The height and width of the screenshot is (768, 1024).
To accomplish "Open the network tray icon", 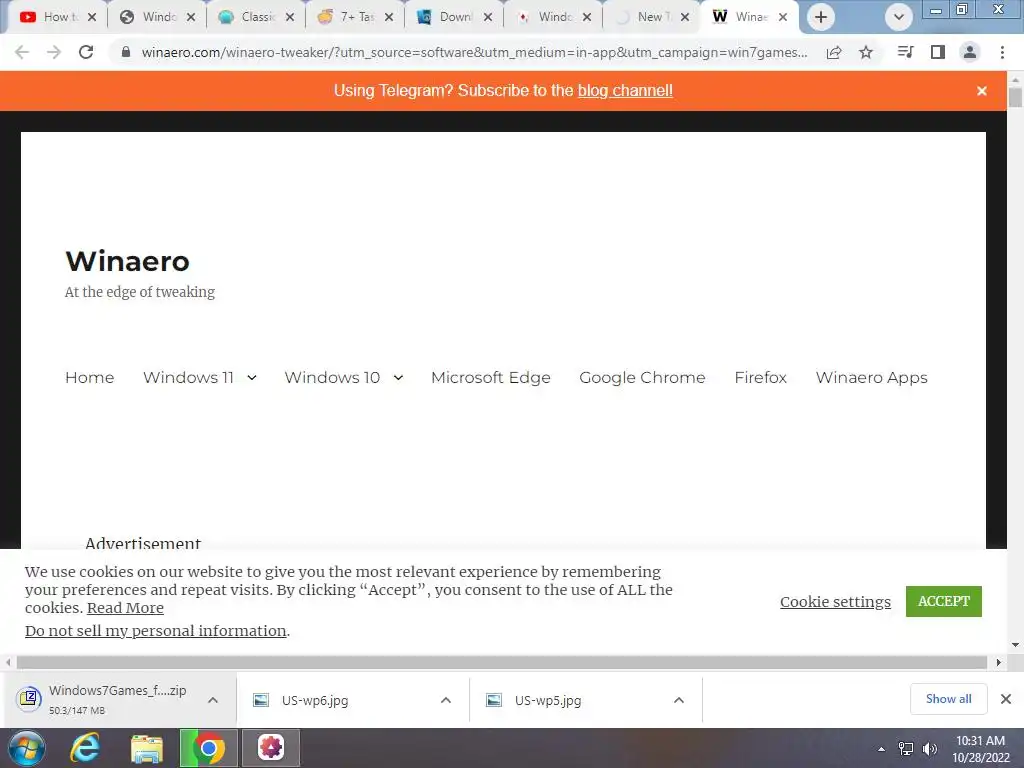I will coord(906,749).
